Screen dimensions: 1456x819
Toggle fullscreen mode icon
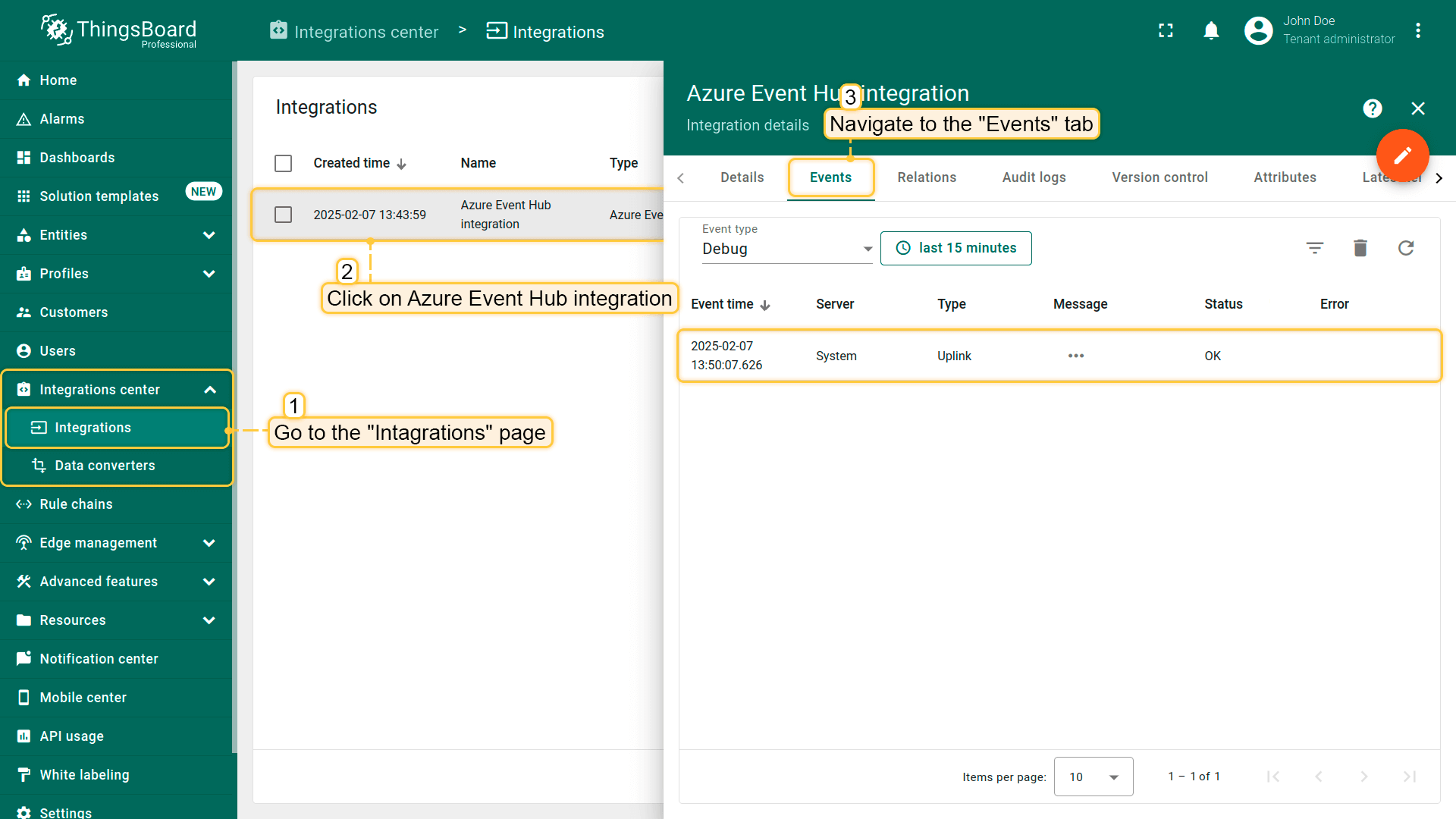point(1166,30)
